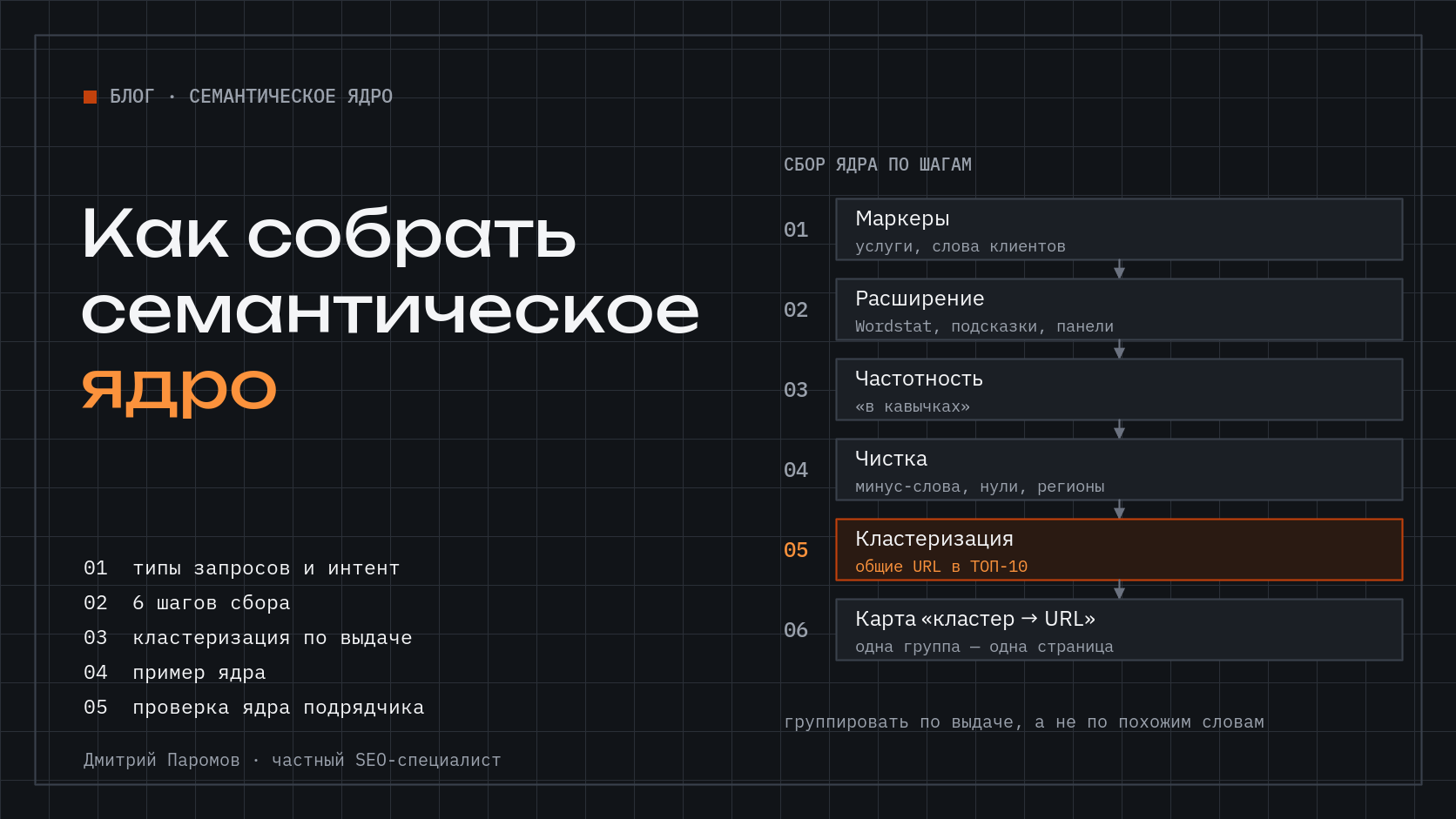Select the 'Маркеры' step card
This screenshot has height=819, width=1456.
[x=1119, y=230]
